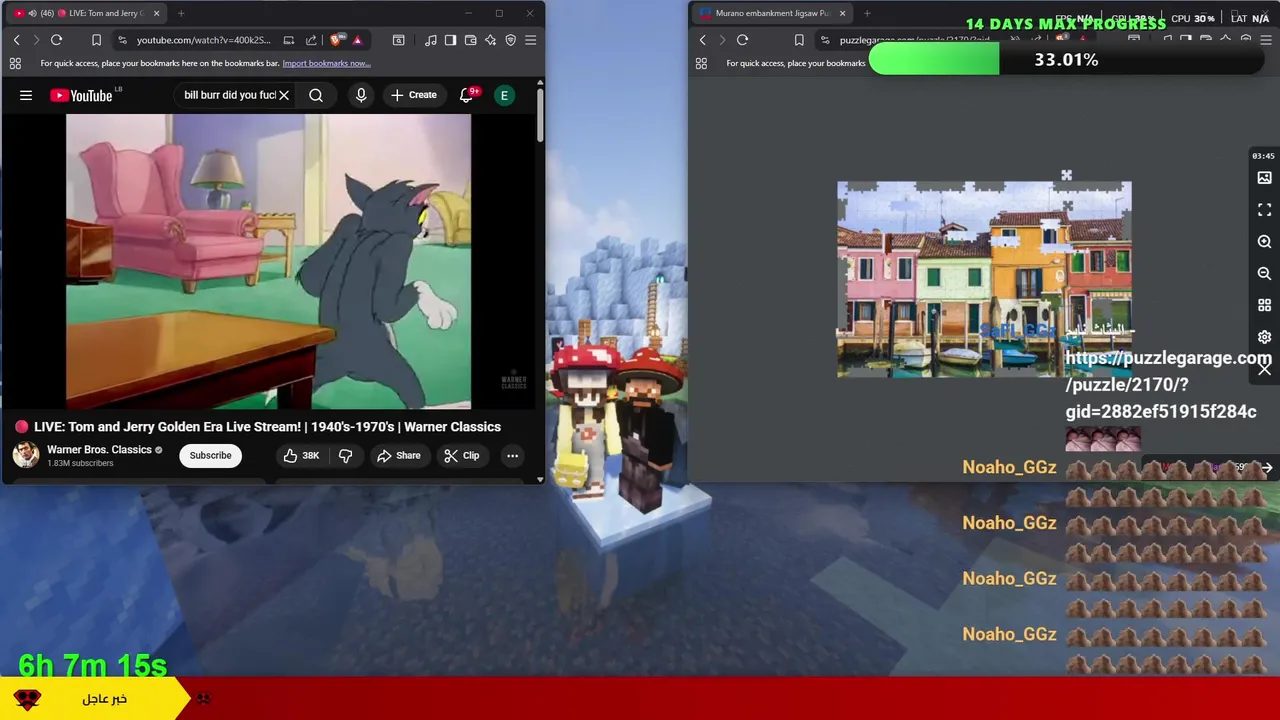Zoom in on the jigsaw puzzle
The height and width of the screenshot is (720, 1280).
[1264, 242]
